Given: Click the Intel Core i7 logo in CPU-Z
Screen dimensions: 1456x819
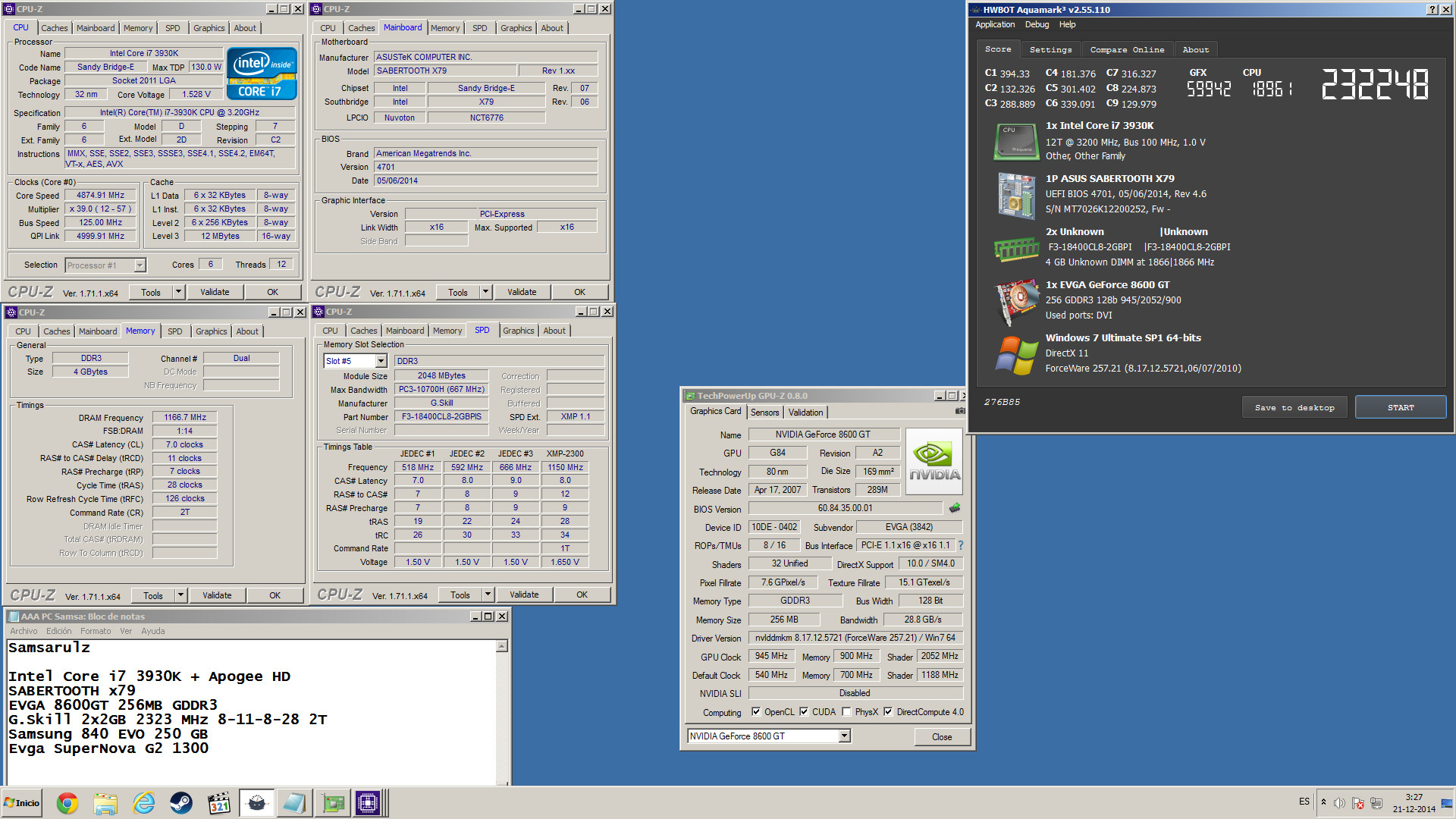Looking at the screenshot, I should click(x=262, y=74).
